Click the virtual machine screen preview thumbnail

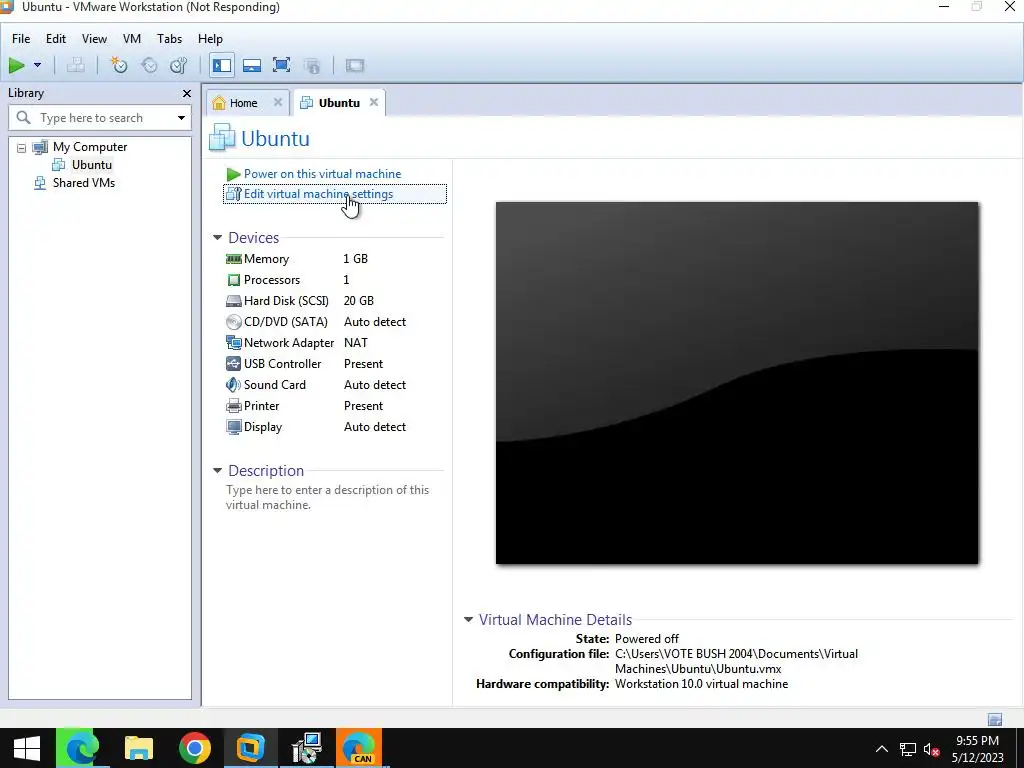pos(737,383)
